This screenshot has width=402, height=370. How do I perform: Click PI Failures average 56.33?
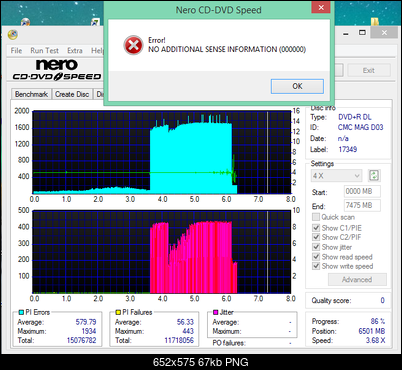[185, 322]
